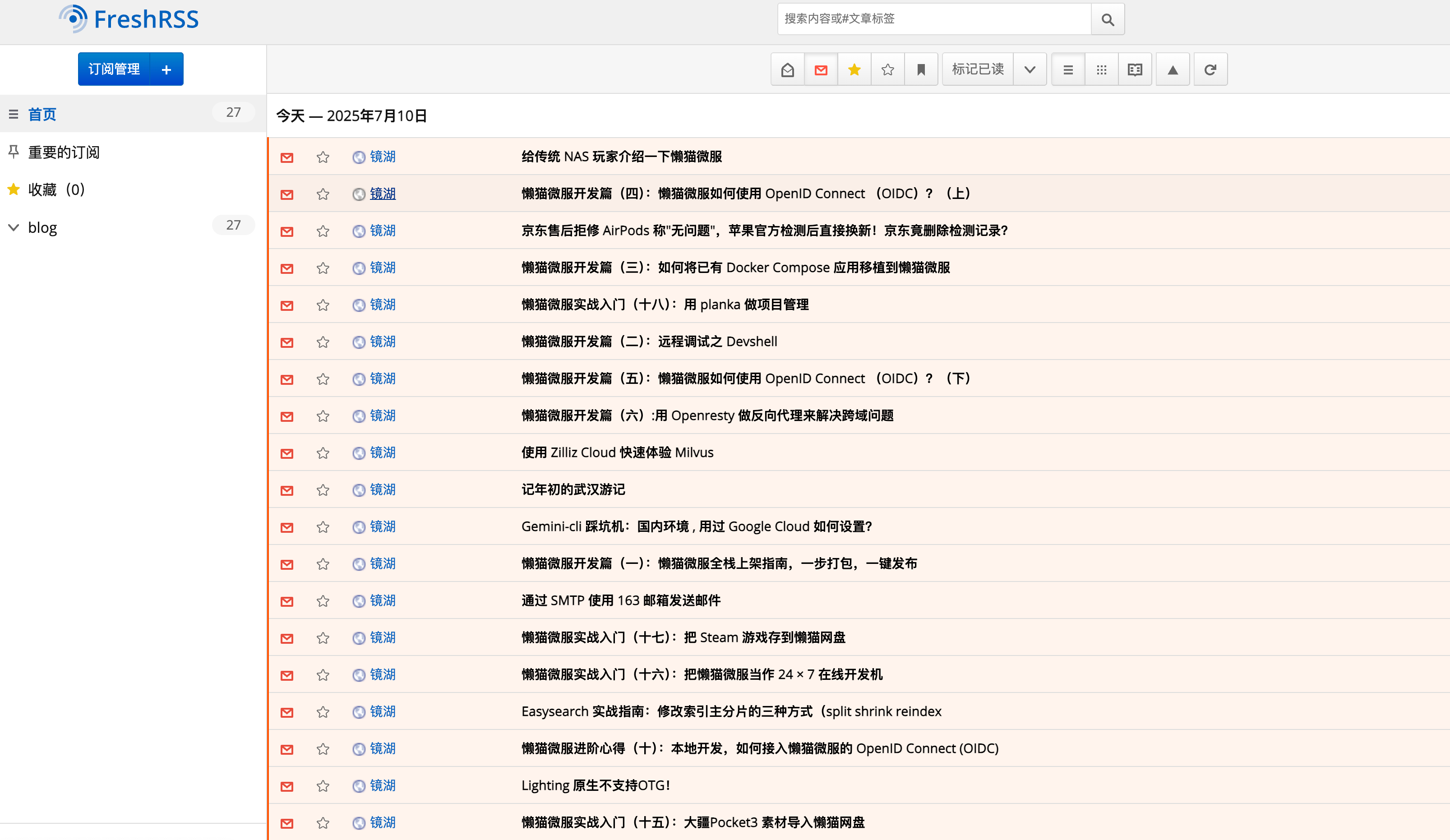Switch to normal list view icon
The width and height of the screenshot is (1450, 840).
coord(1068,69)
